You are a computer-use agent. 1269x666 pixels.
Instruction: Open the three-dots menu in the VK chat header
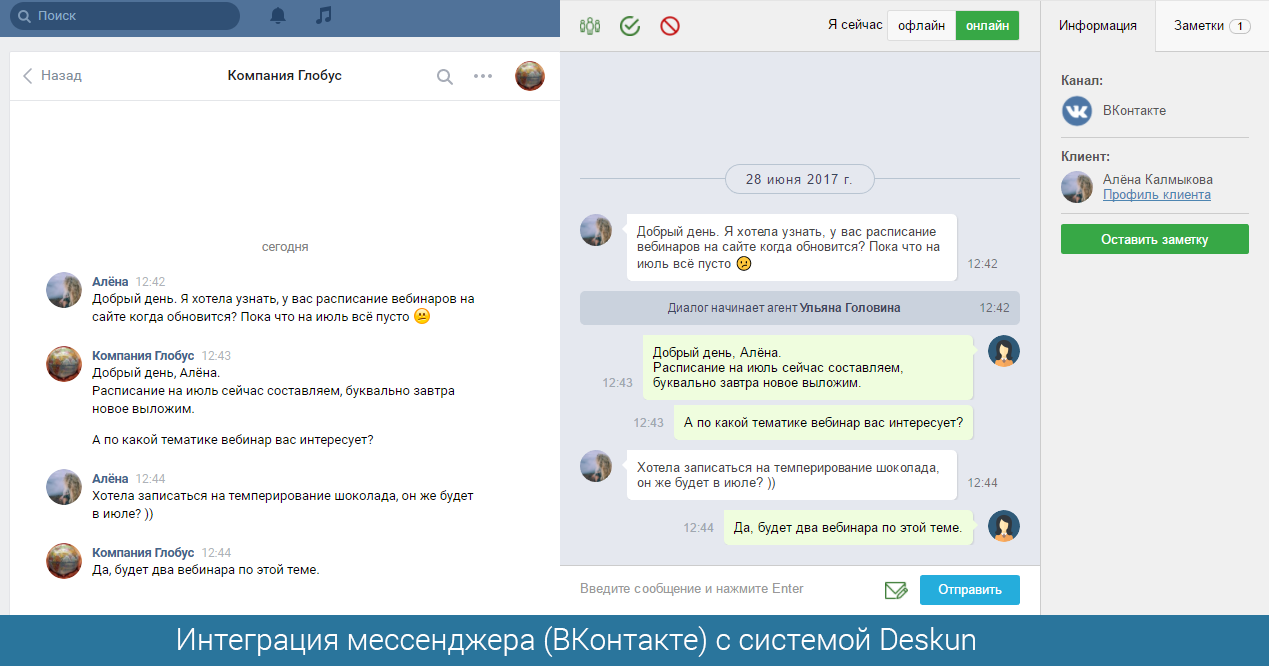[x=483, y=76]
